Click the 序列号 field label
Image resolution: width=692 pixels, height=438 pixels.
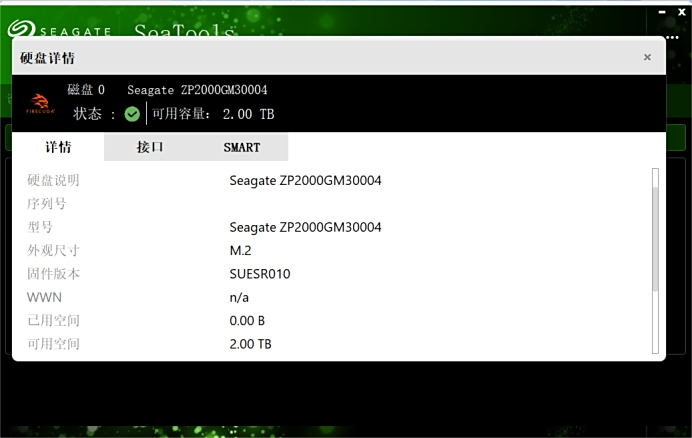pyautogui.click(x=46, y=204)
